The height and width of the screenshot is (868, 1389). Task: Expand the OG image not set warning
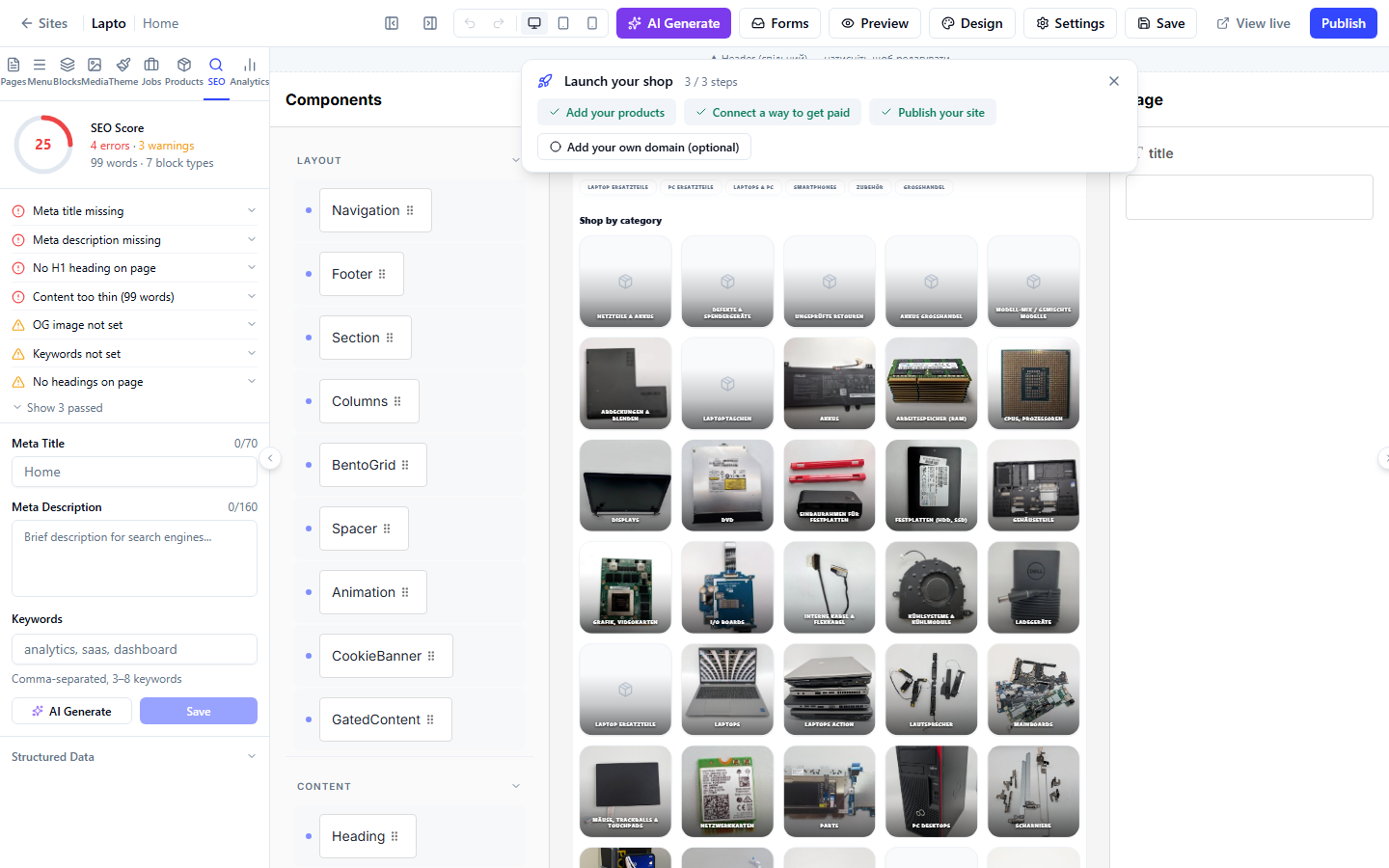[134, 325]
